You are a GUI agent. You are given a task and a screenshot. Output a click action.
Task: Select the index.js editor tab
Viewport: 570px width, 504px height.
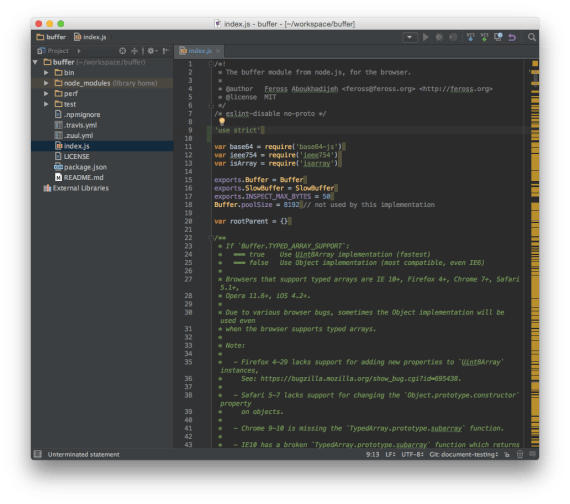click(200, 51)
